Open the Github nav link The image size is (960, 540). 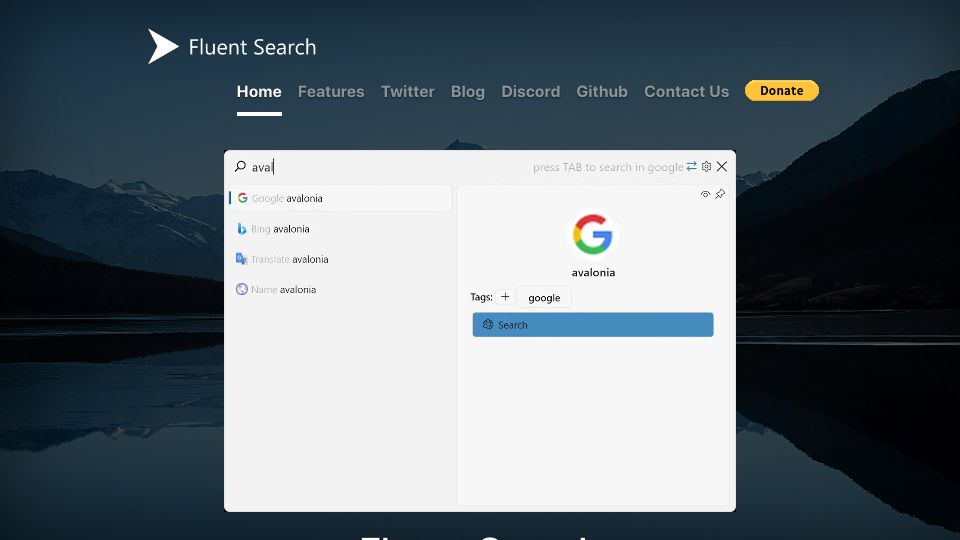coord(602,91)
